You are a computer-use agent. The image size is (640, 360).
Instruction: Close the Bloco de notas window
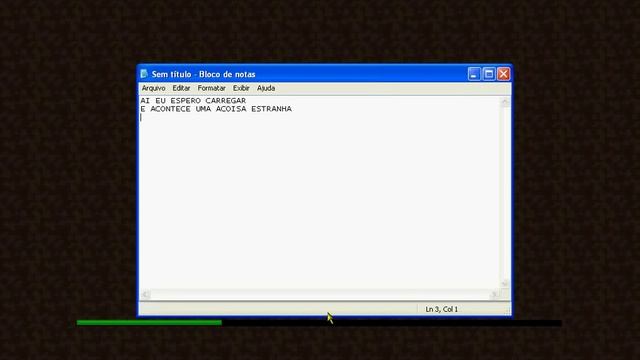pyautogui.click(x=503, y=74)
